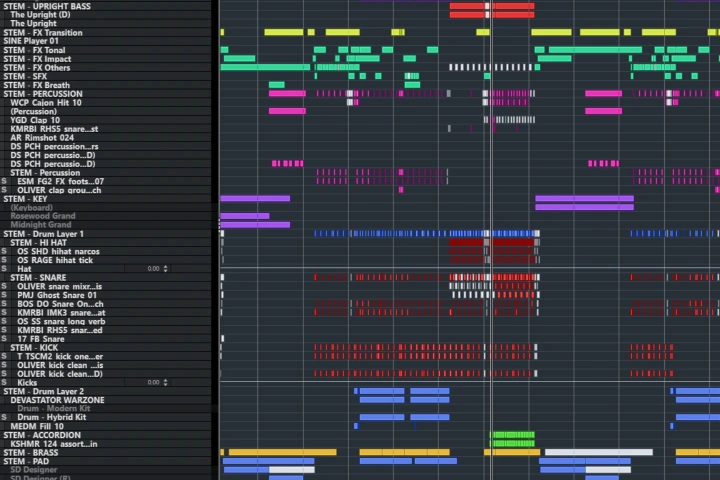The width and height of the screenshot is (720, 480).
Task: Solo the OS RAGE hihat tick track
Action: pos(5,260)
